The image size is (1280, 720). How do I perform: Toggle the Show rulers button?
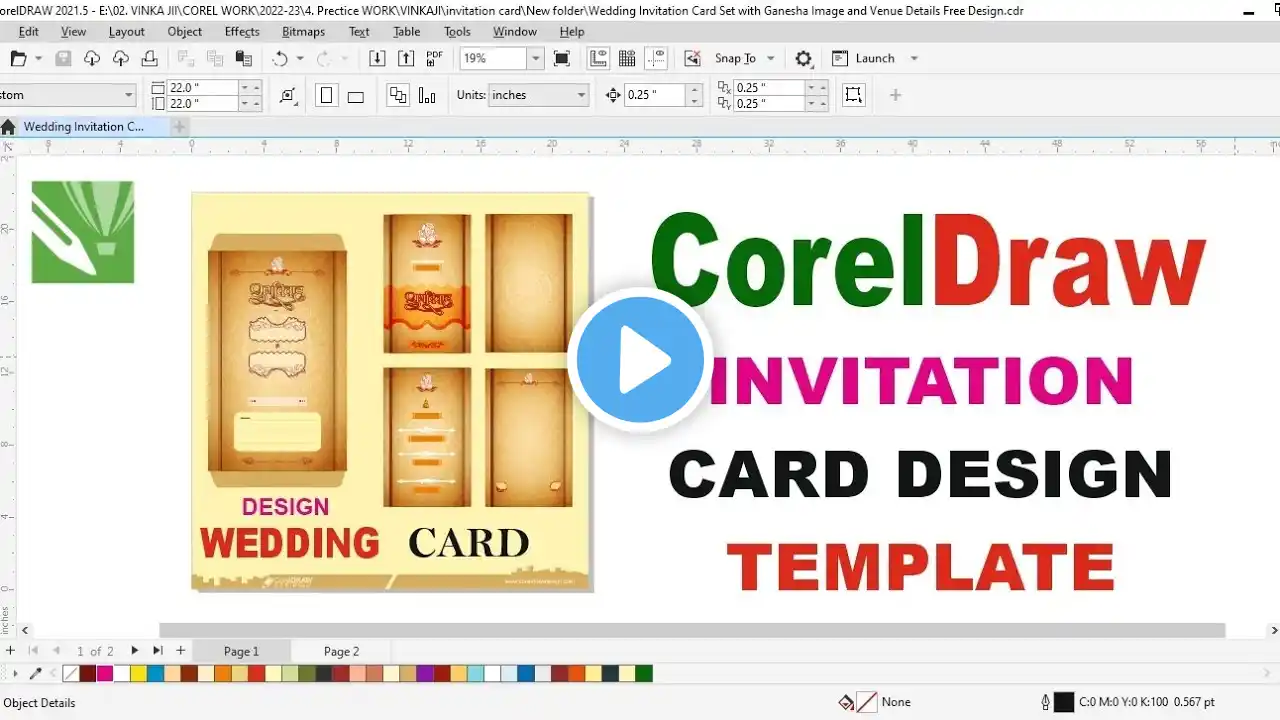[599, 59]
